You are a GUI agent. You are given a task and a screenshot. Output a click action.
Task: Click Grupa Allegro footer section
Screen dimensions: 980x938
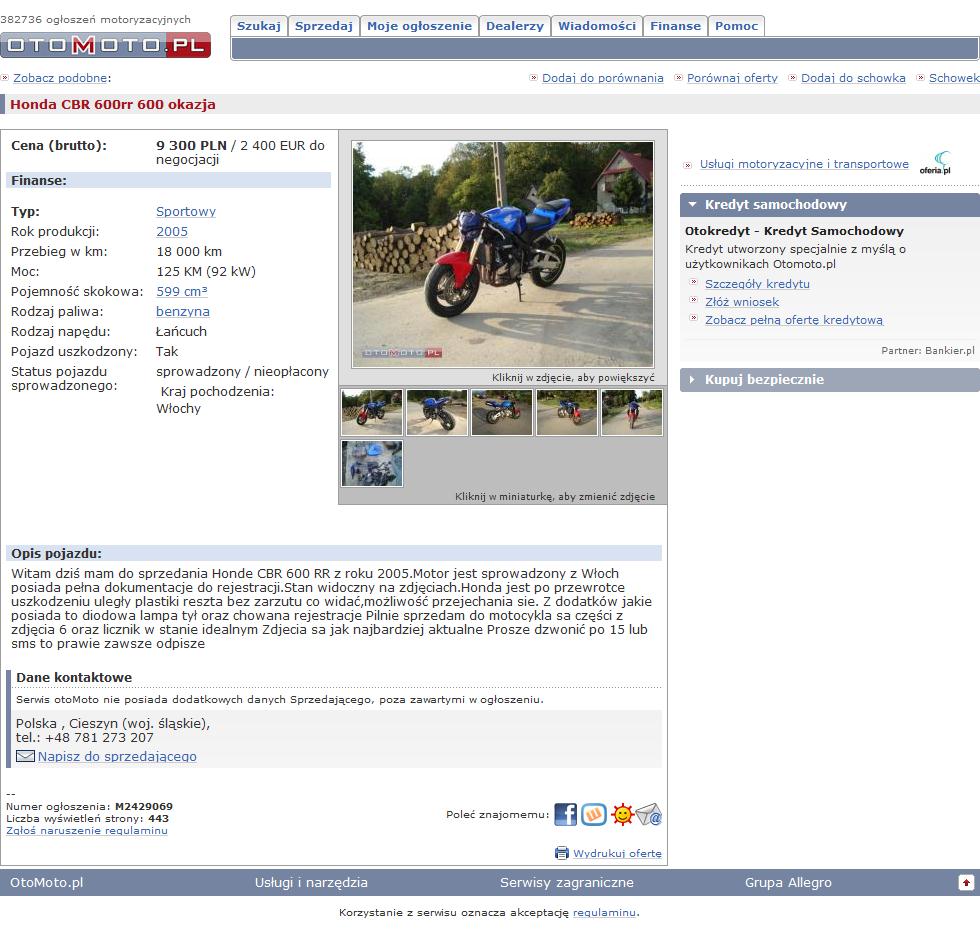coord(788,882)
